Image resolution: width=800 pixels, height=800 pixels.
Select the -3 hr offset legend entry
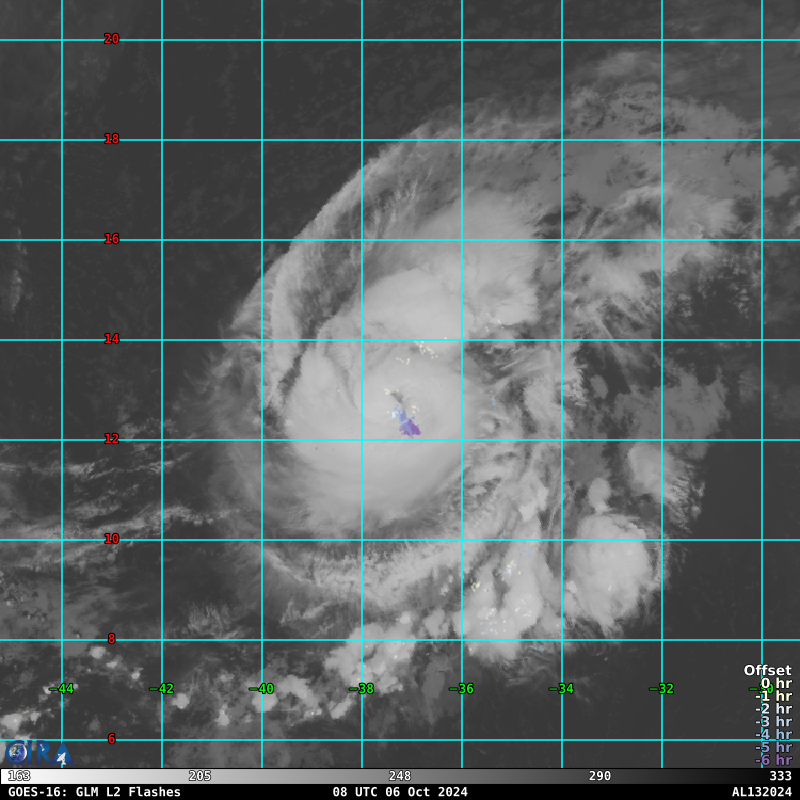(x=773, y=722)
